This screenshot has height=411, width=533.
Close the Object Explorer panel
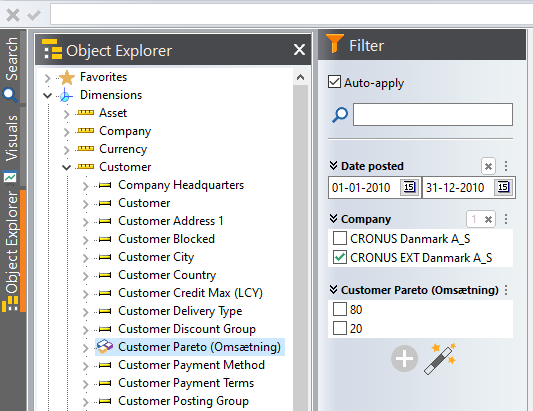click(299, 50)
